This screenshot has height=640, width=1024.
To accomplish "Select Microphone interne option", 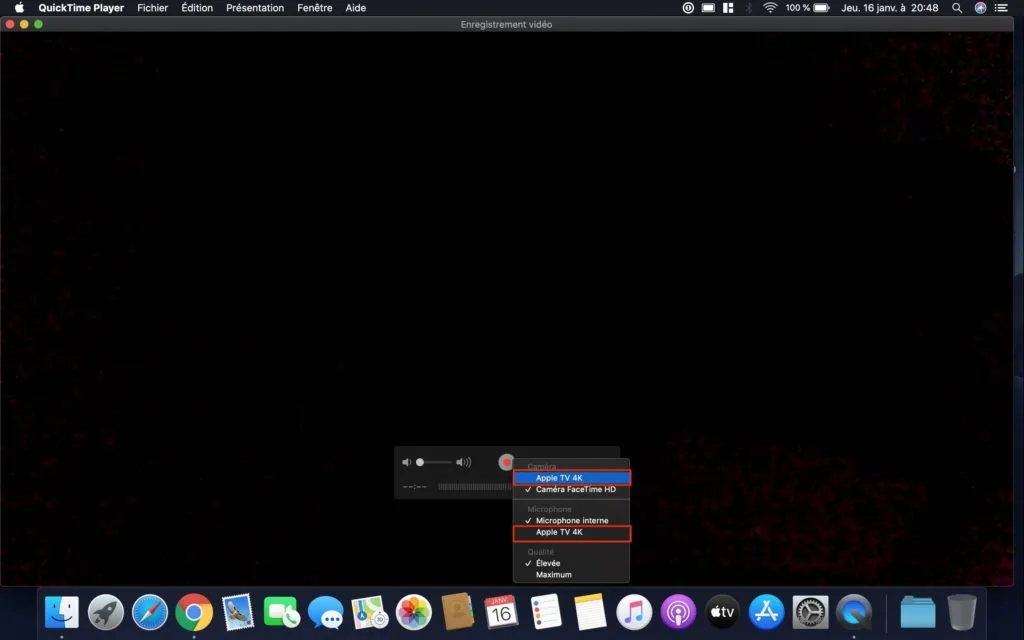I will (571, 520).
